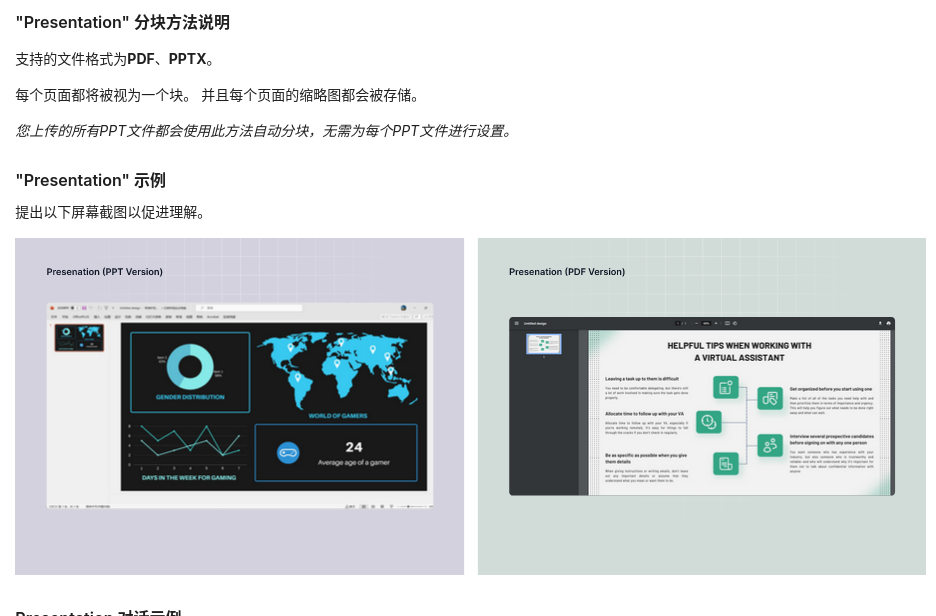936x616 pixels.
Task: Click "Allocate time to follow up with your VA"
Action: [x=644, y=414]
